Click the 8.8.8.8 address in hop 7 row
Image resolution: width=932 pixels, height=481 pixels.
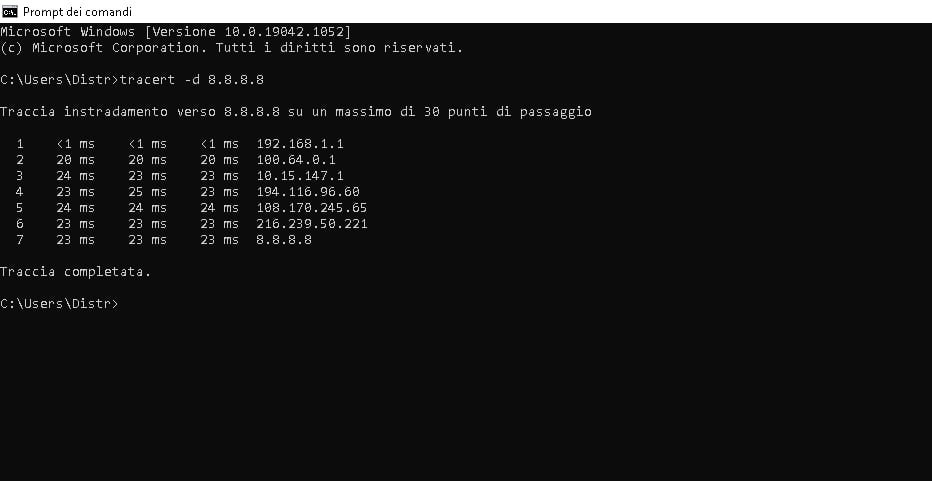tap(284, 240)
